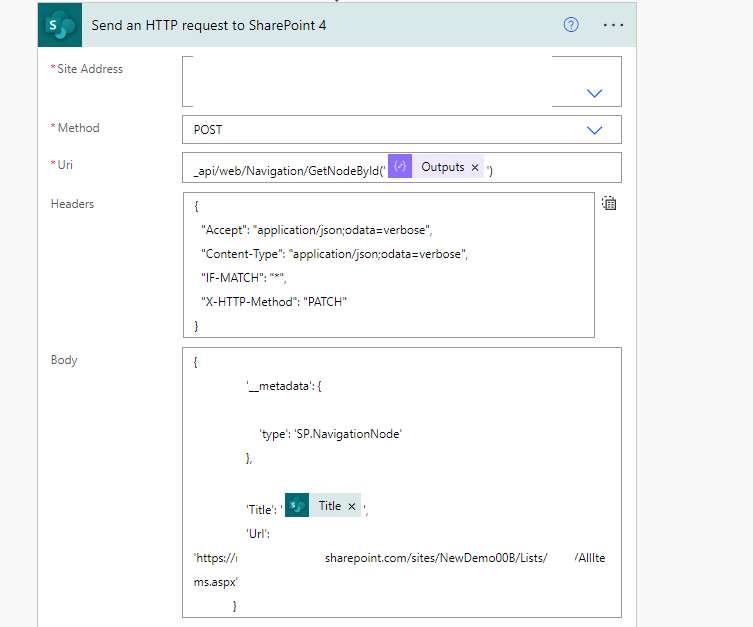Click the '__metadata' line in Body

tap(284, 386)
